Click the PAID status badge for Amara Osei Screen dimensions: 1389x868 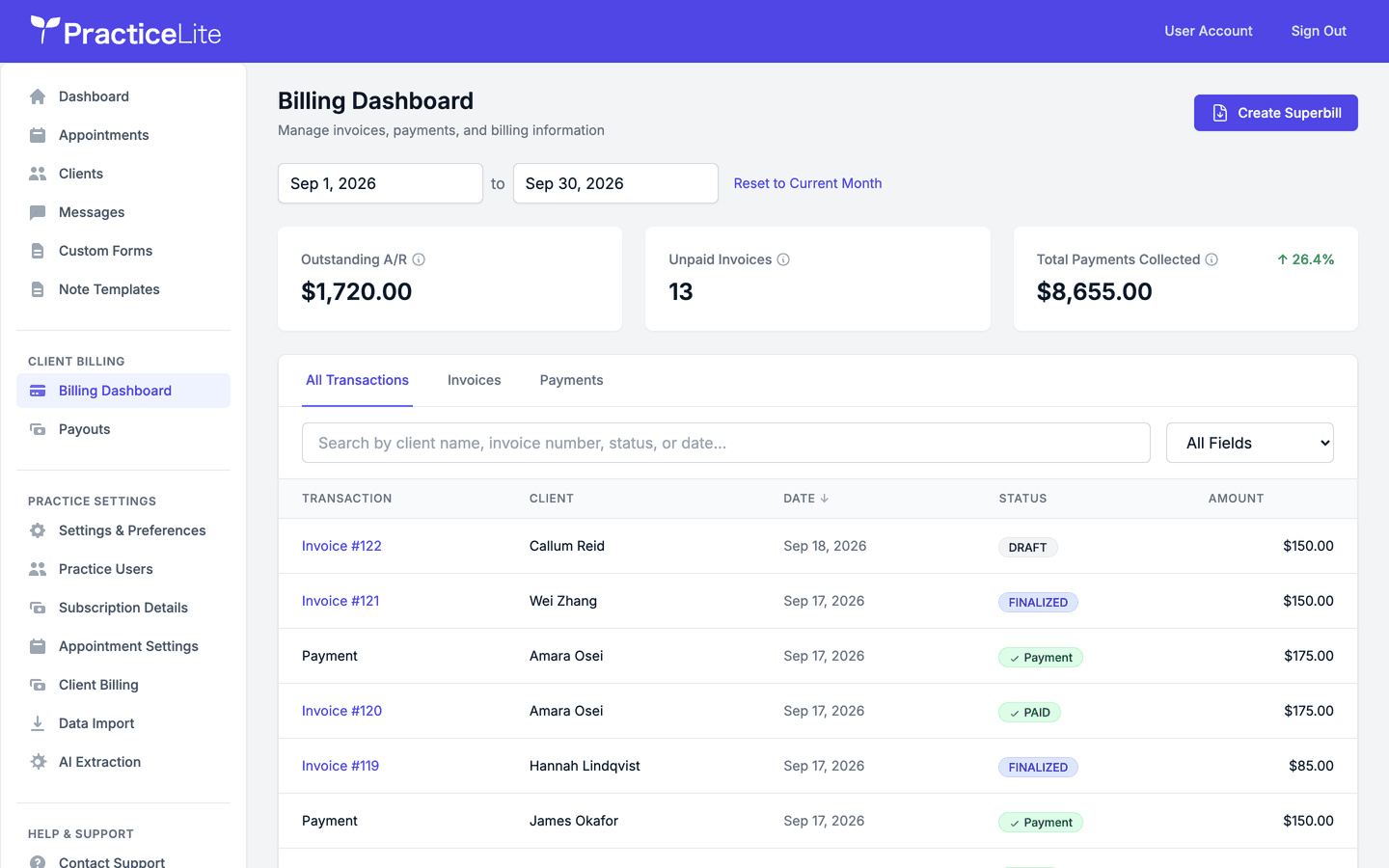pyautogui.click(x=1029, y=712)
